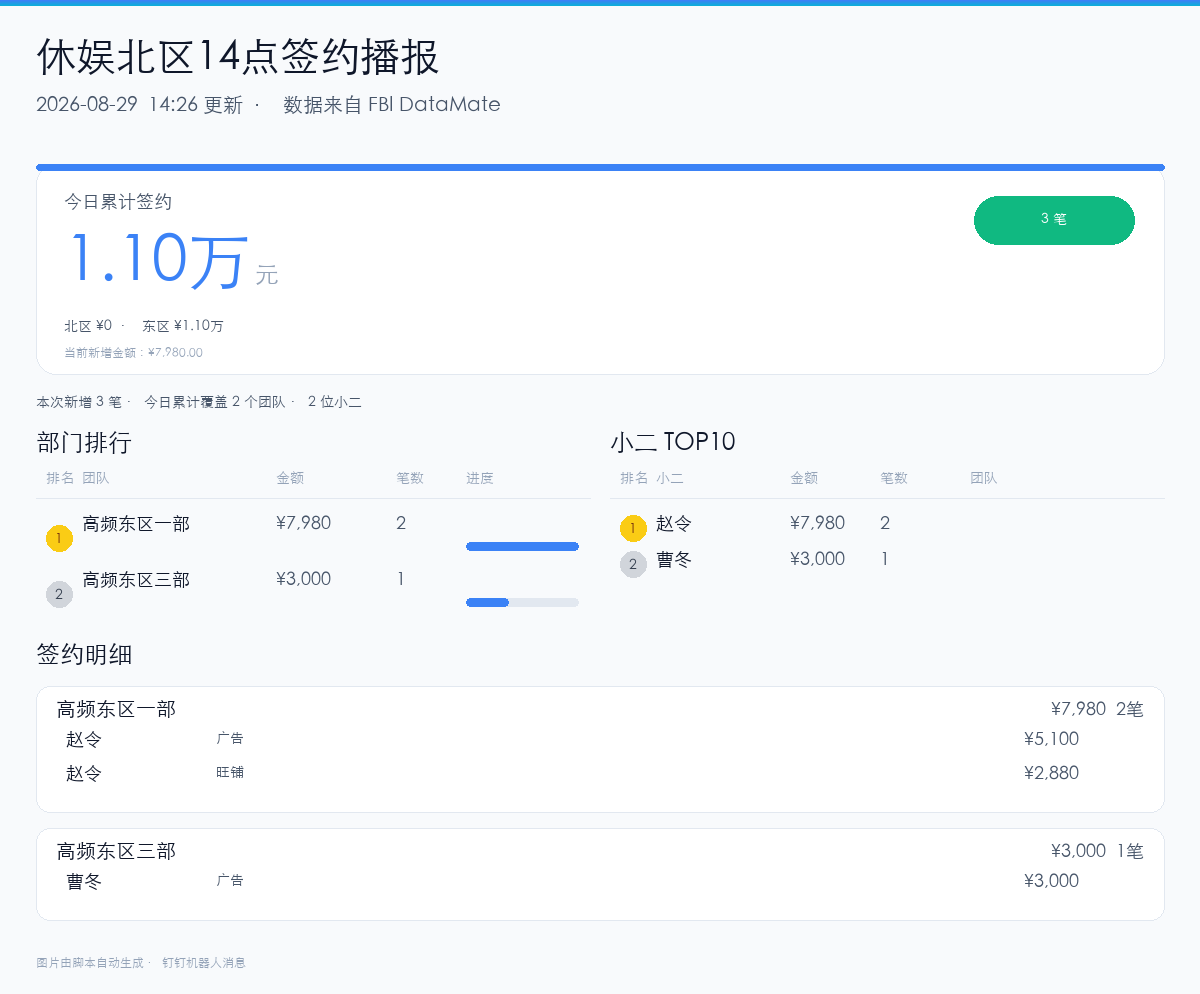Click ¥7,980 amount in 部门排行 row
This screenshot has height=994, width=1200.
[x=303, y=523]
